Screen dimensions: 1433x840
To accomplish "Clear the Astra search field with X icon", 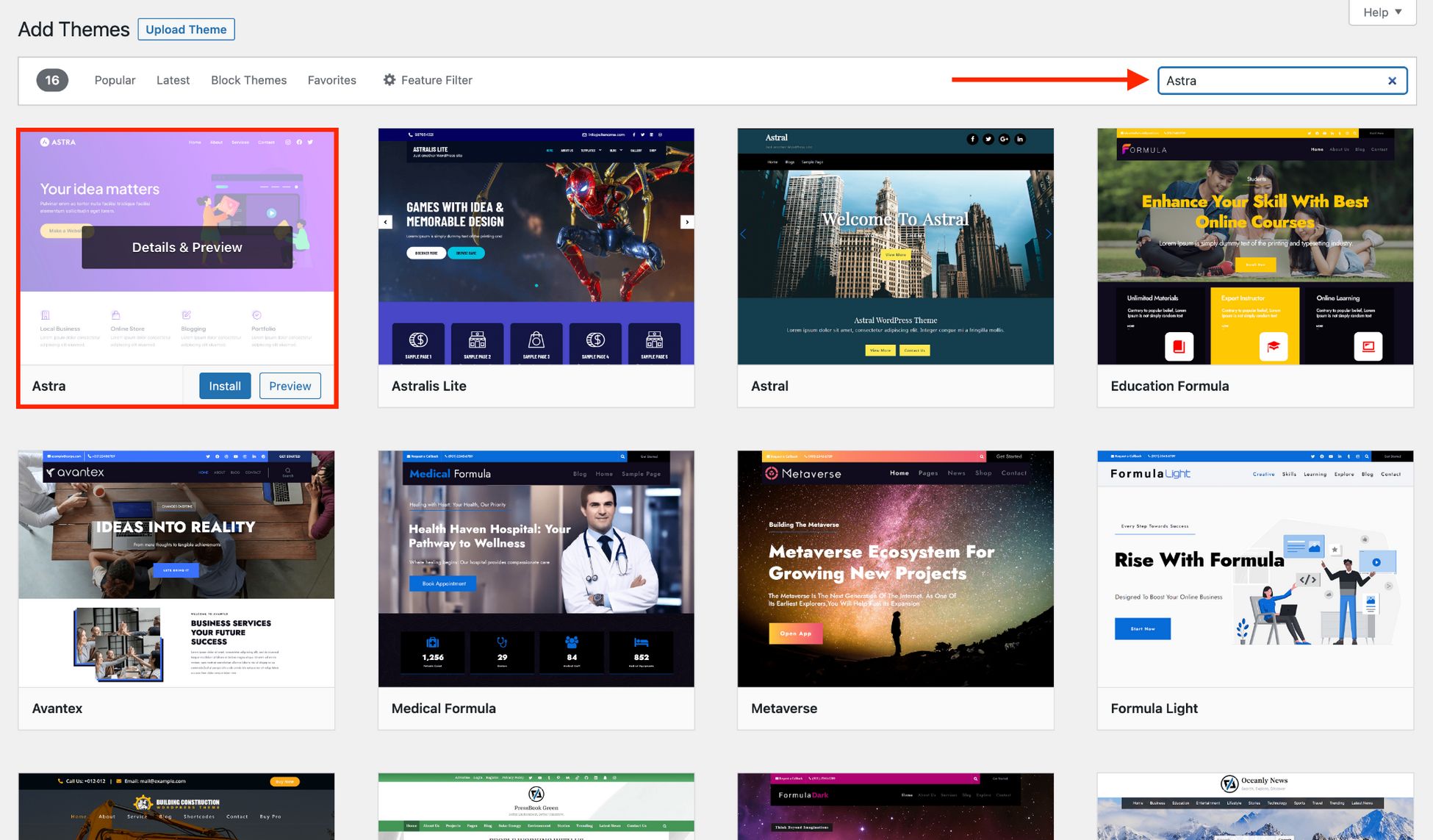I will (1391, 81).
